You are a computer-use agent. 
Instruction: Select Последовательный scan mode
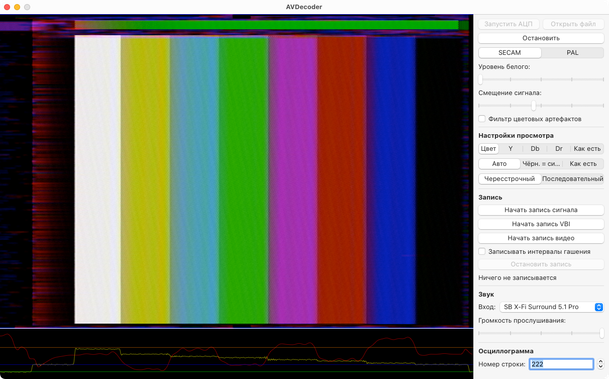click(572, 179)
